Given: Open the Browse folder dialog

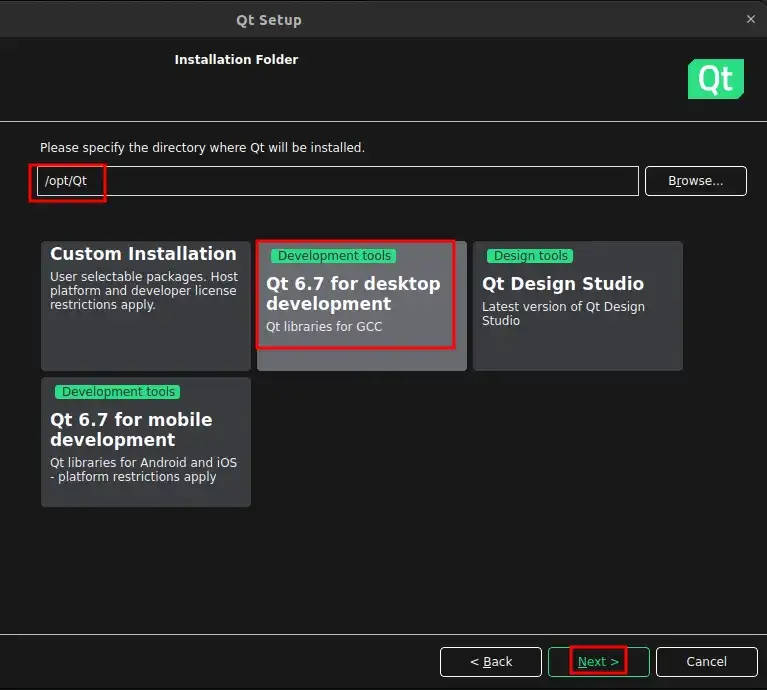Looking at the screenshot, I should [x=696, y=181].
